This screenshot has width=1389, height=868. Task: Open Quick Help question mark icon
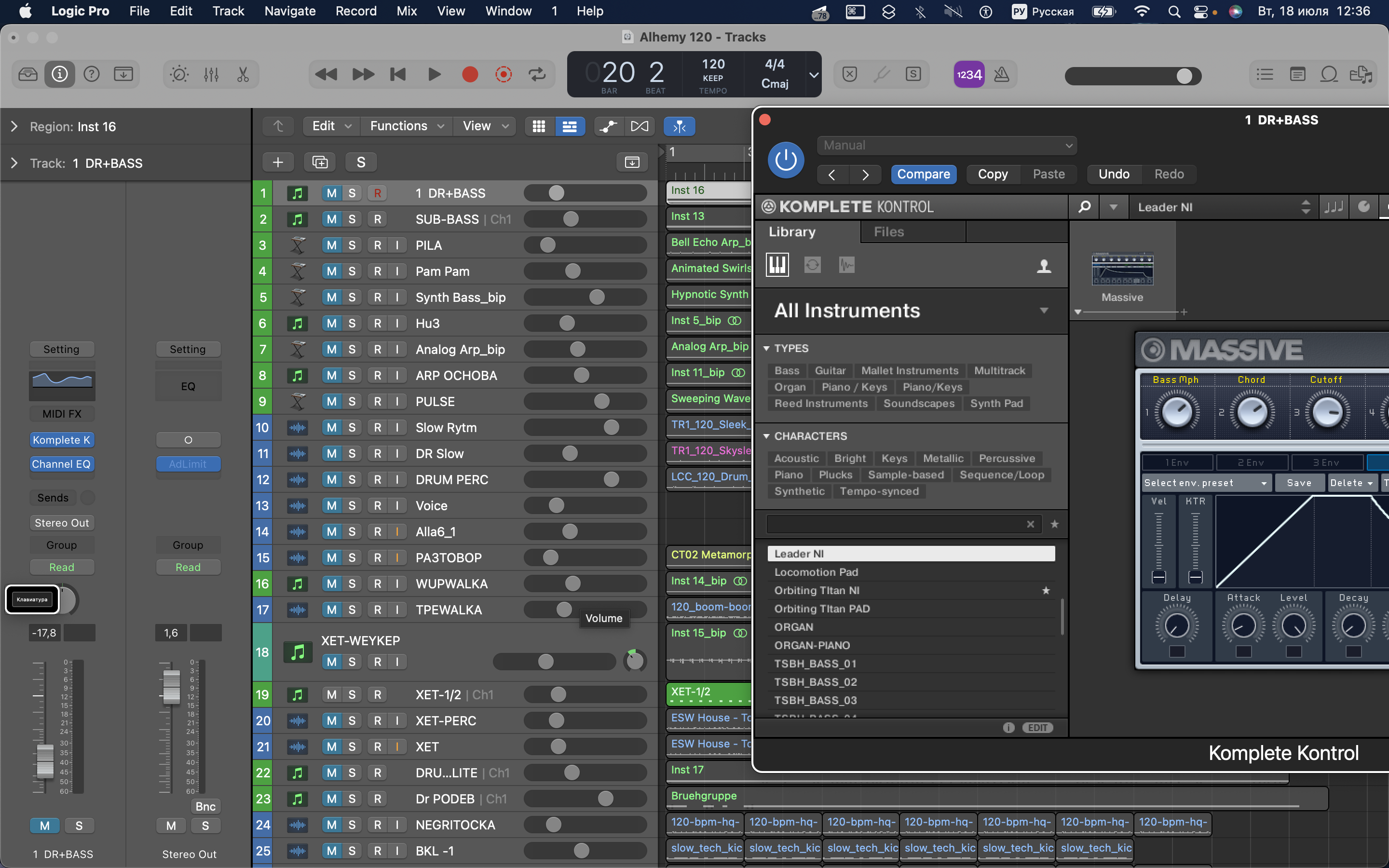pos(92,75)
